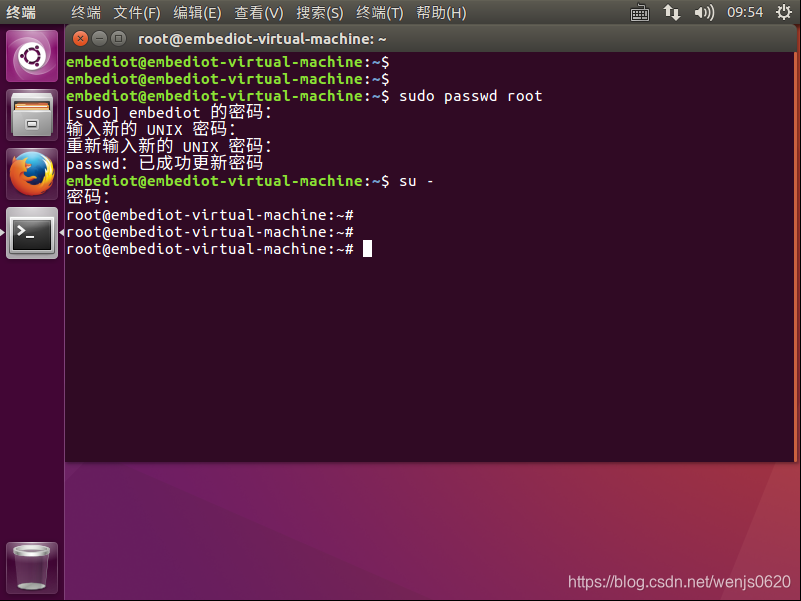Open the 终端 application menu

click(x=86, y=13)
